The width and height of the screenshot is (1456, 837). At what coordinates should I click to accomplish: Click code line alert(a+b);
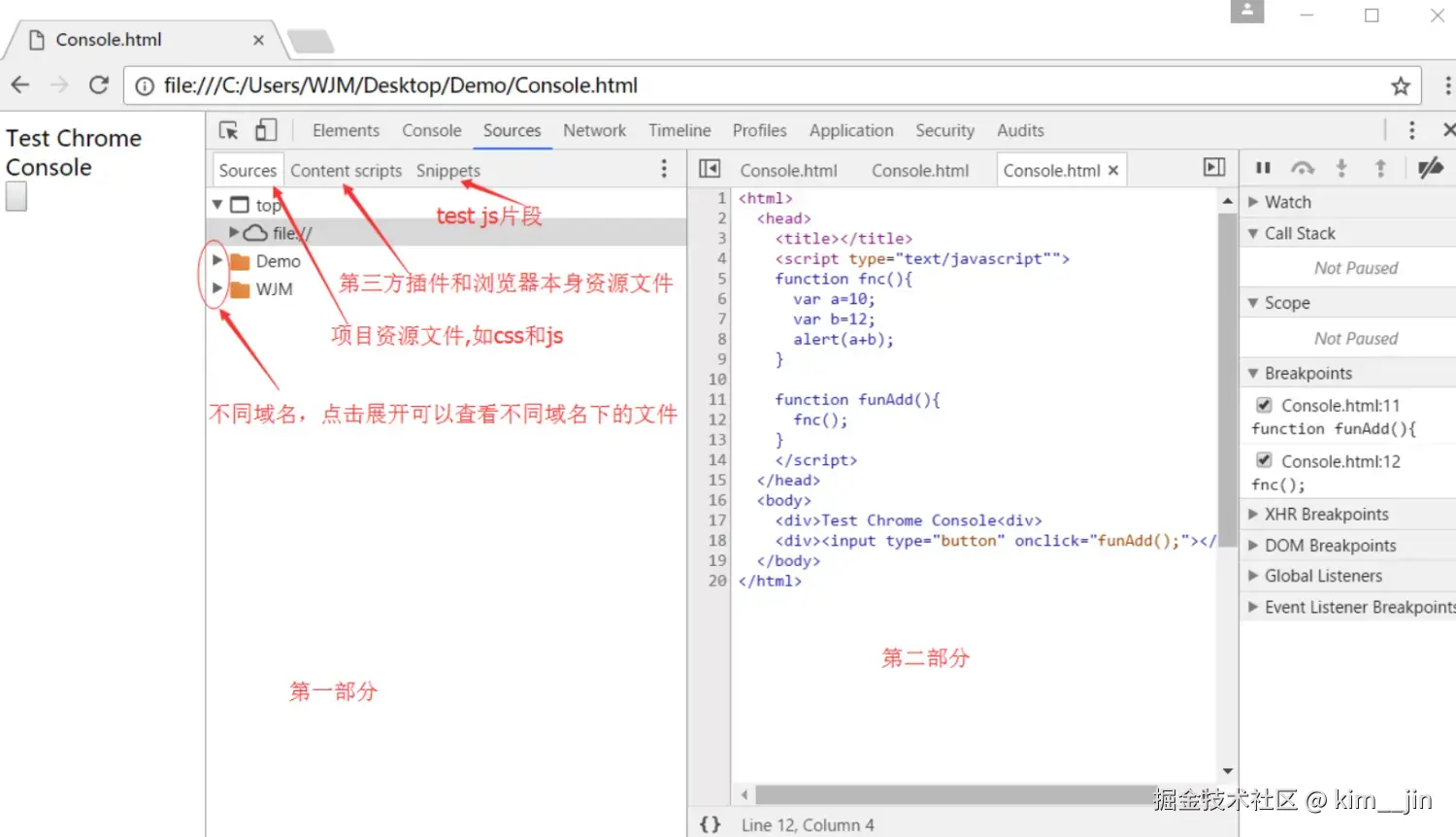tap(843, 339)
